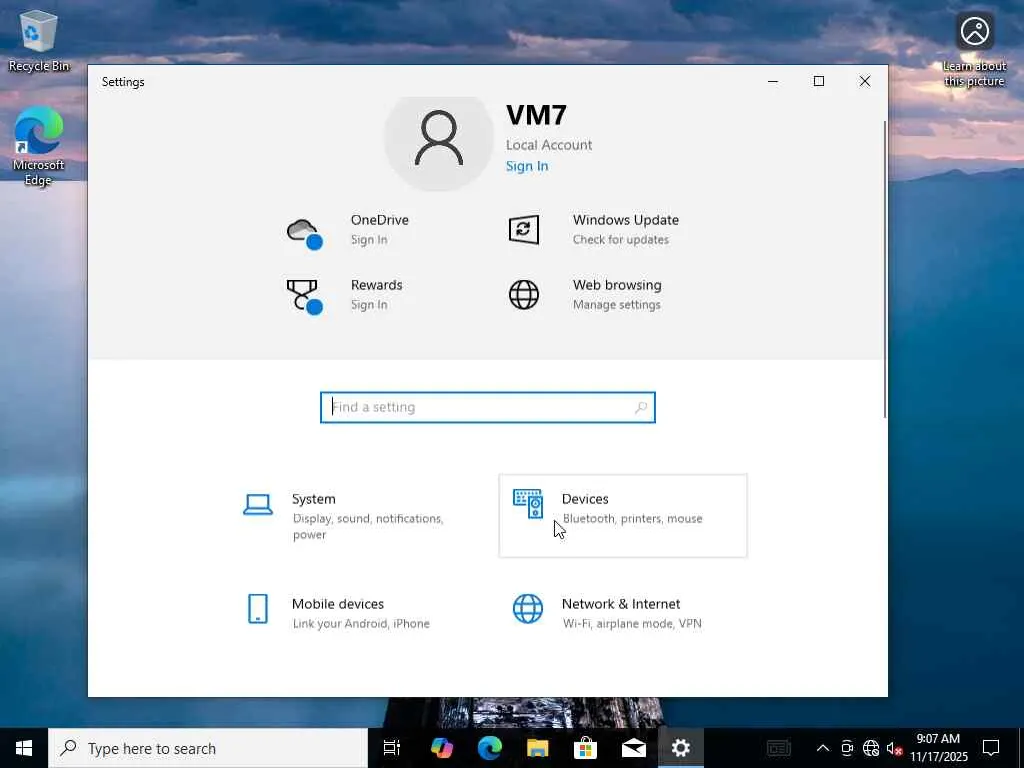Viewport: 1024px width, 768px height.
Task: Click the Rewards Sign In text
Action: click(369, 305)
